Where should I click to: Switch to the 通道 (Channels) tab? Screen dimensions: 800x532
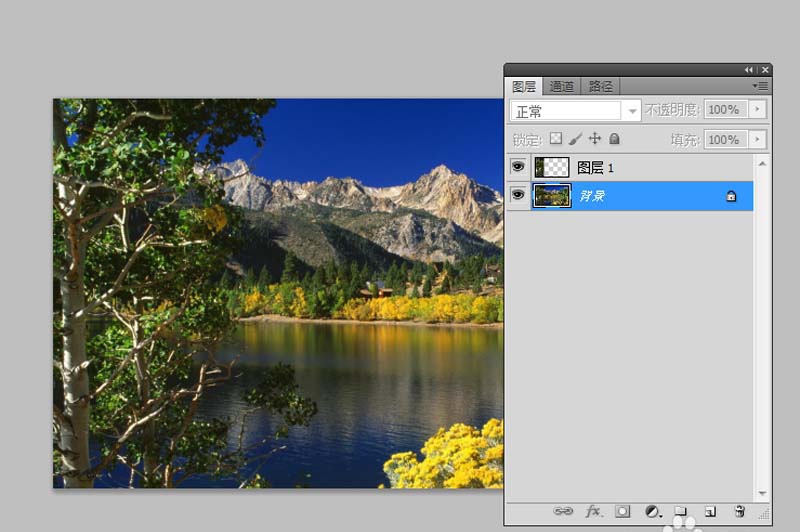click(x=562, y=86)
